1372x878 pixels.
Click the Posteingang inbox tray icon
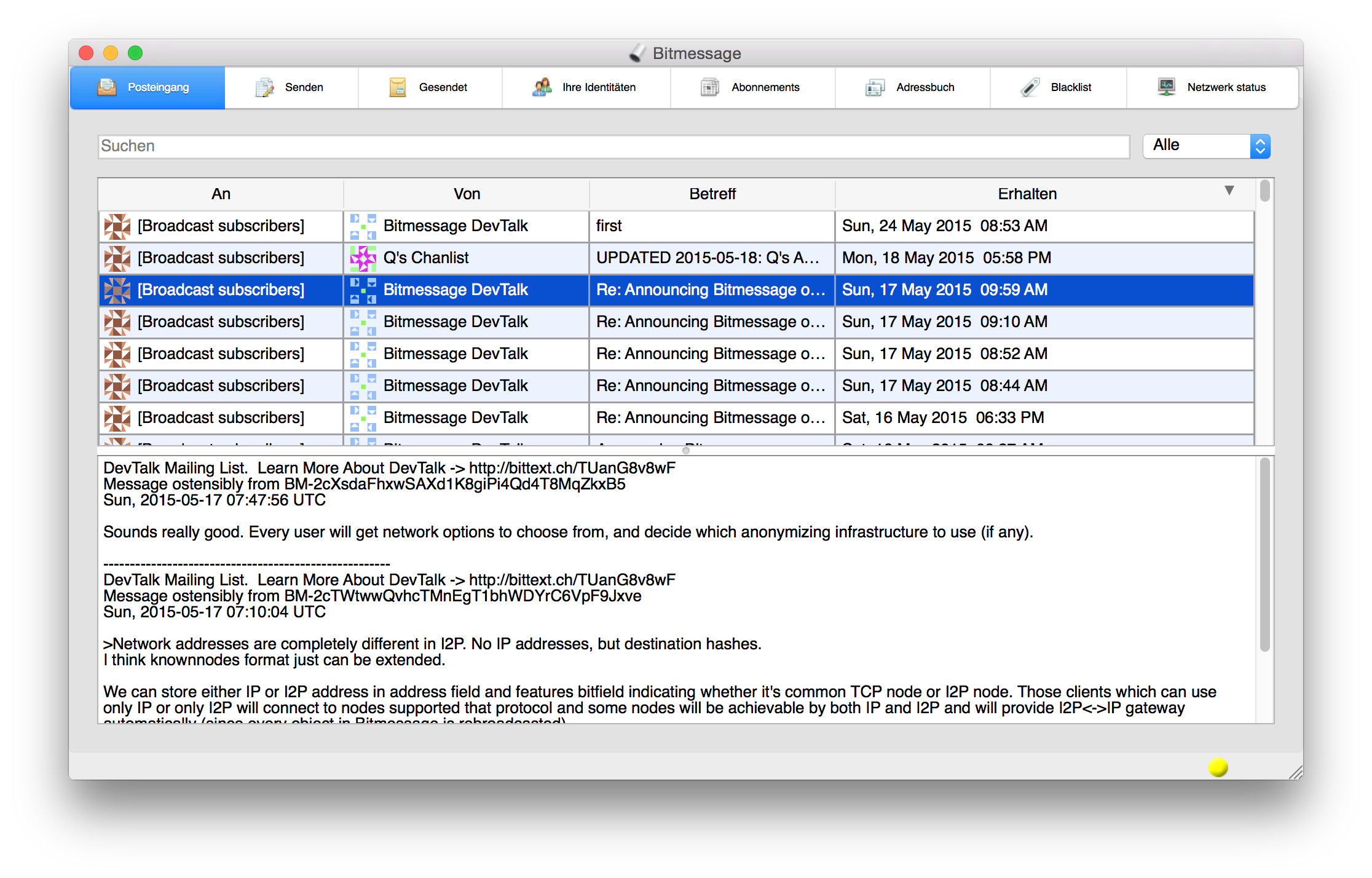click(x=107, y=87)
